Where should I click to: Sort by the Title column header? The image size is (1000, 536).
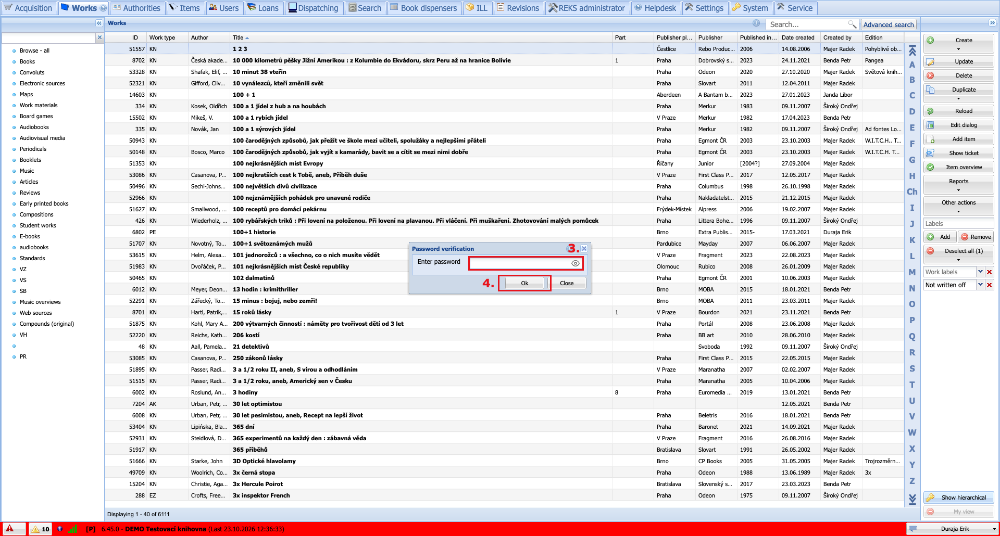421,38
